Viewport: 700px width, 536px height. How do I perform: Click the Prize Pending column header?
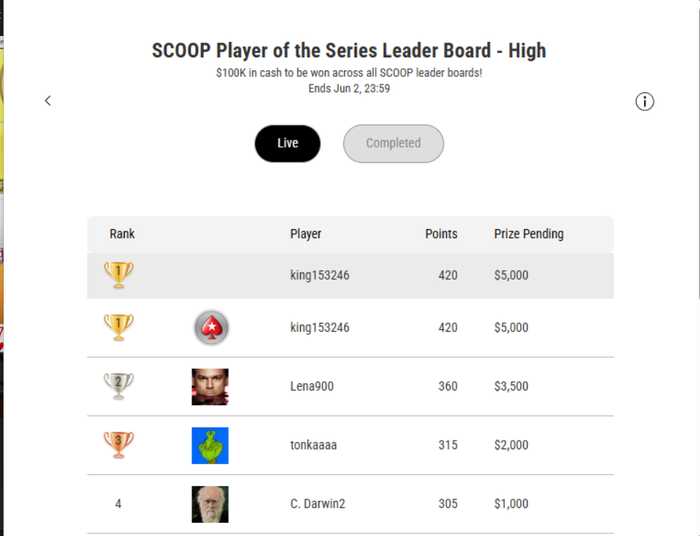529,234
